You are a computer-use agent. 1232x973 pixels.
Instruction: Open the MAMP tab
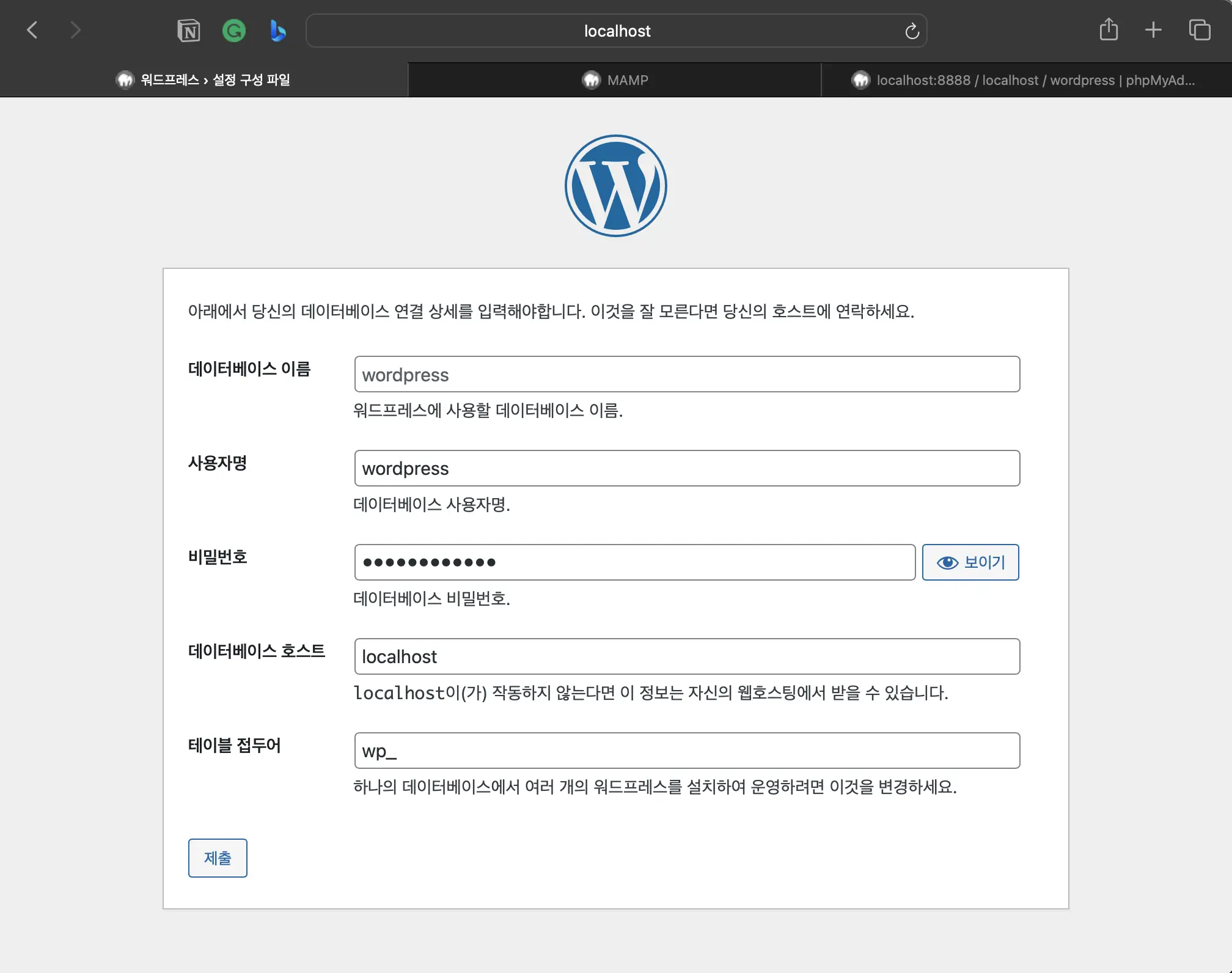click(615, 79)
